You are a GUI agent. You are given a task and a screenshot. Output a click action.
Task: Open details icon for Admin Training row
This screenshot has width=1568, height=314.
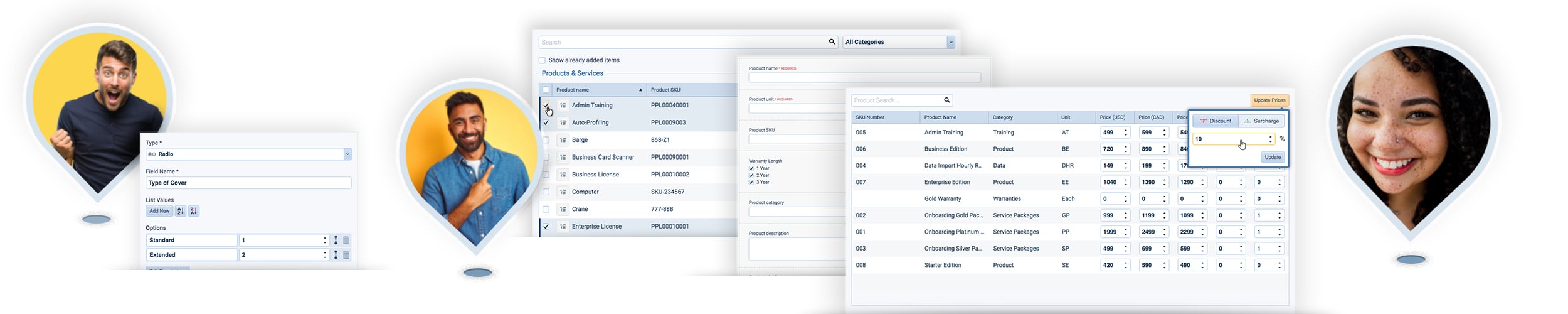click(563, 106)
